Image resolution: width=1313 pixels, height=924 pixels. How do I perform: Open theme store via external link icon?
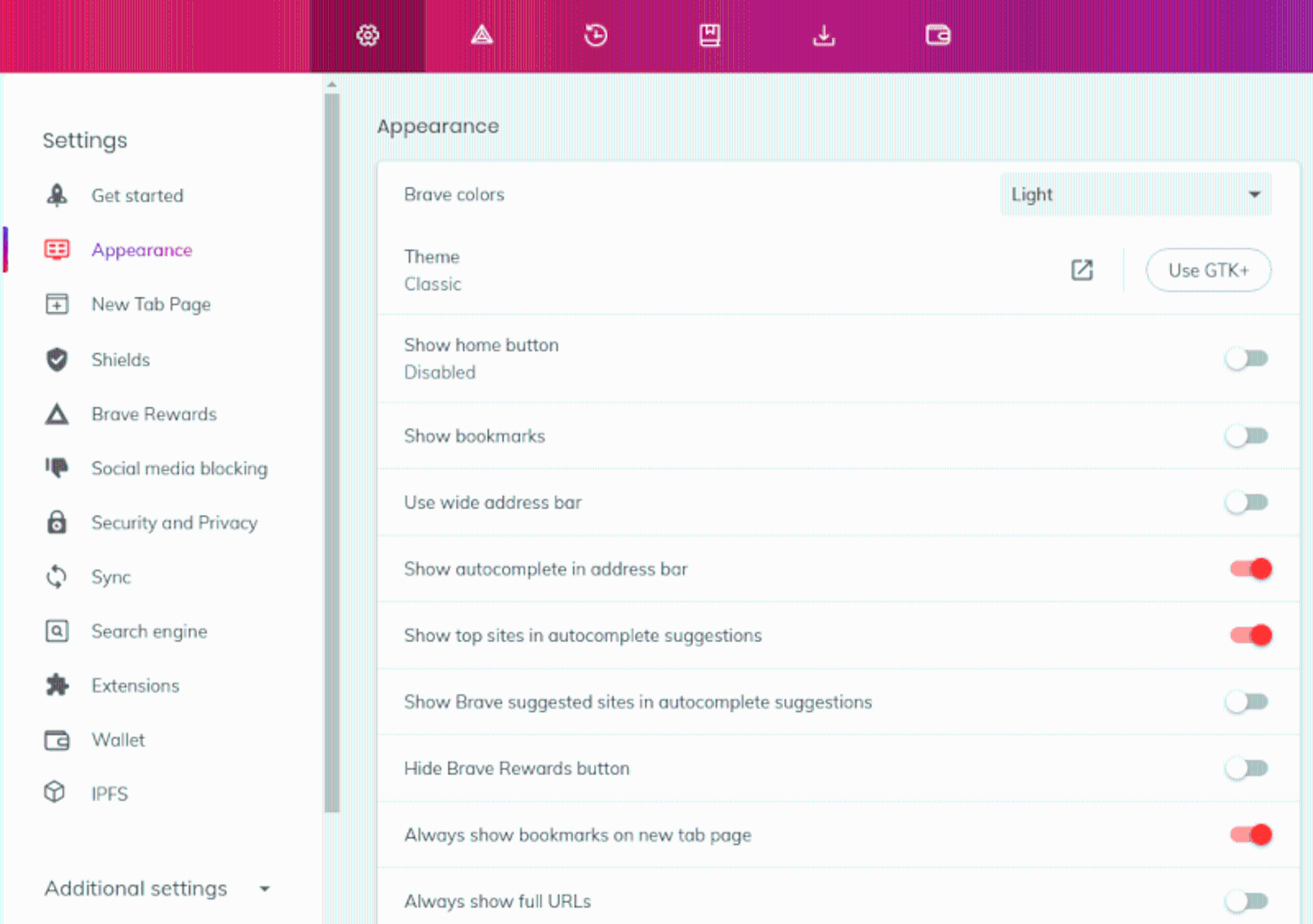point(1082,270)
